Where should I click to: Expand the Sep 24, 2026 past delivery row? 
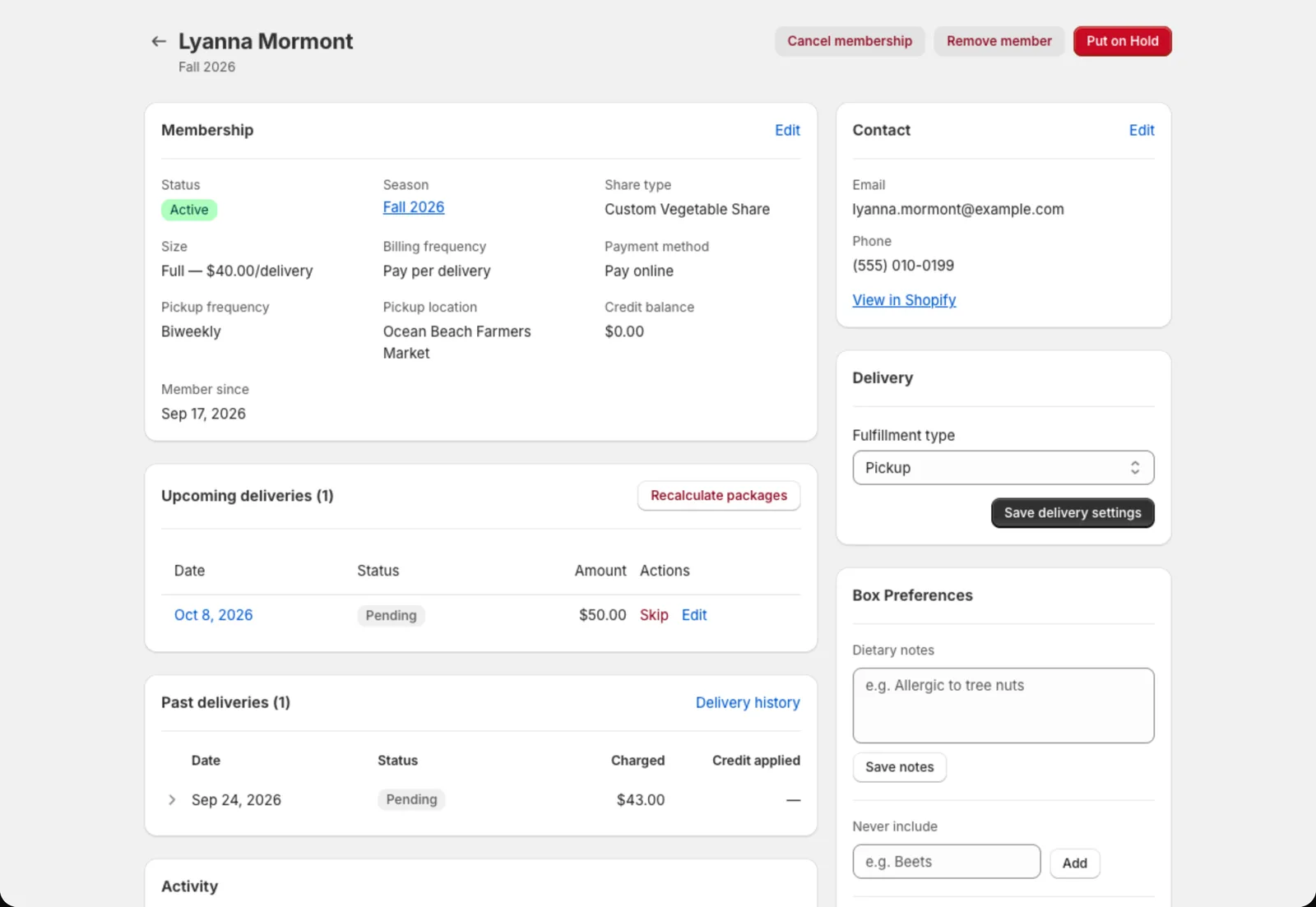(x=172, y=799)
